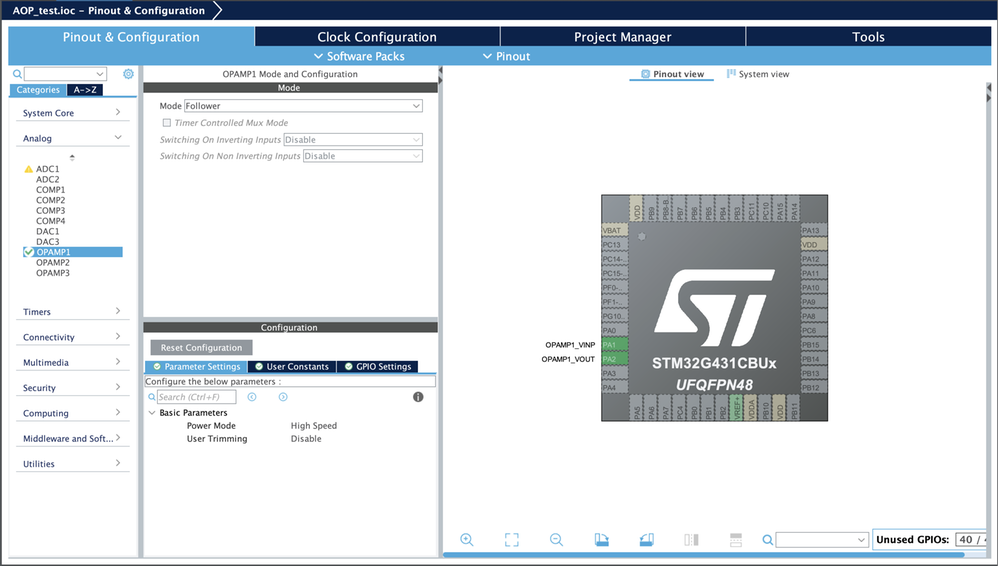
Task: Expand Middleware and Software category
Action: click(x=118, y=437)
